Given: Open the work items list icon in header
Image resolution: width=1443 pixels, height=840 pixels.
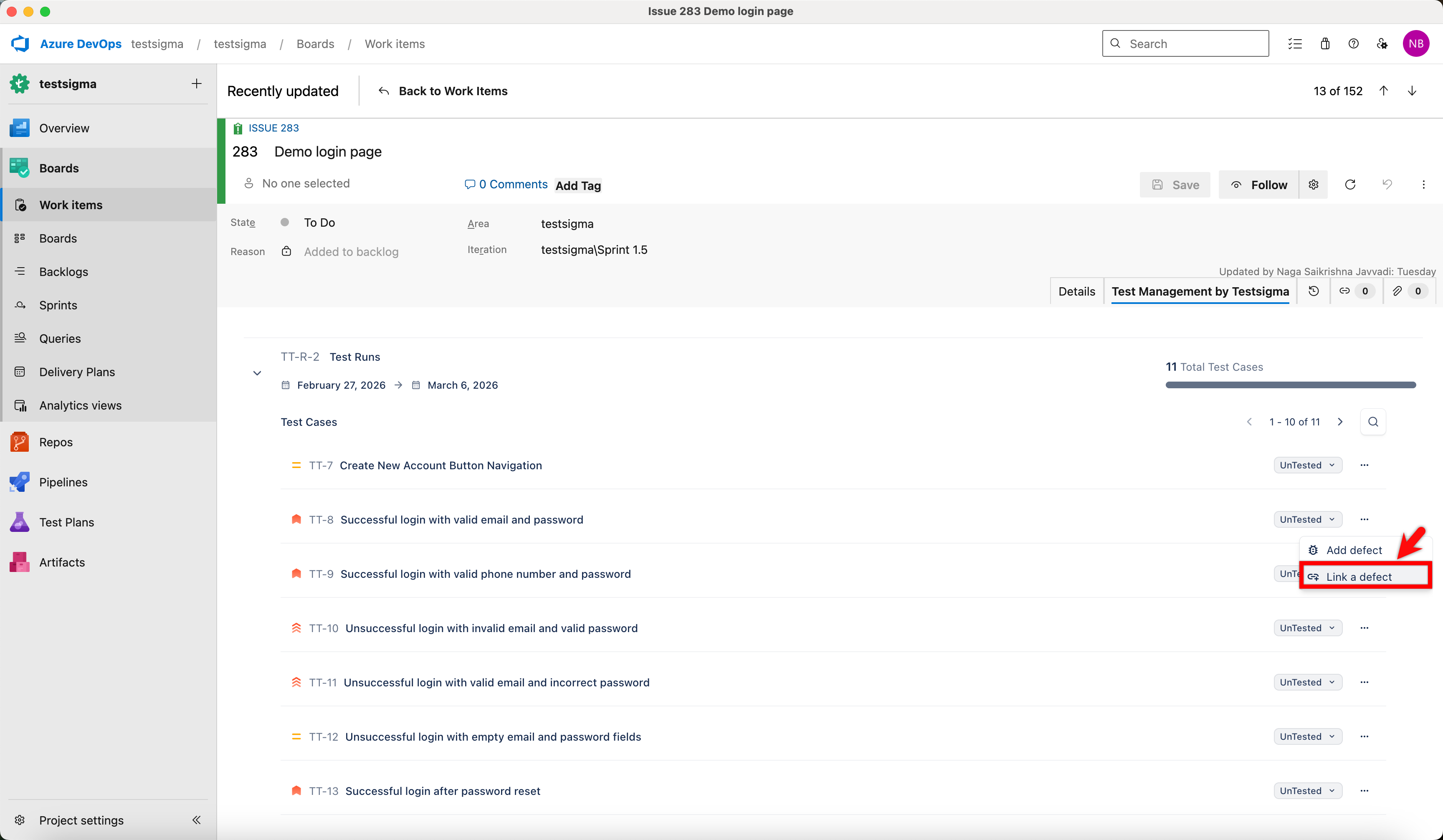Looking at the screenshot, I should 1295,43.
